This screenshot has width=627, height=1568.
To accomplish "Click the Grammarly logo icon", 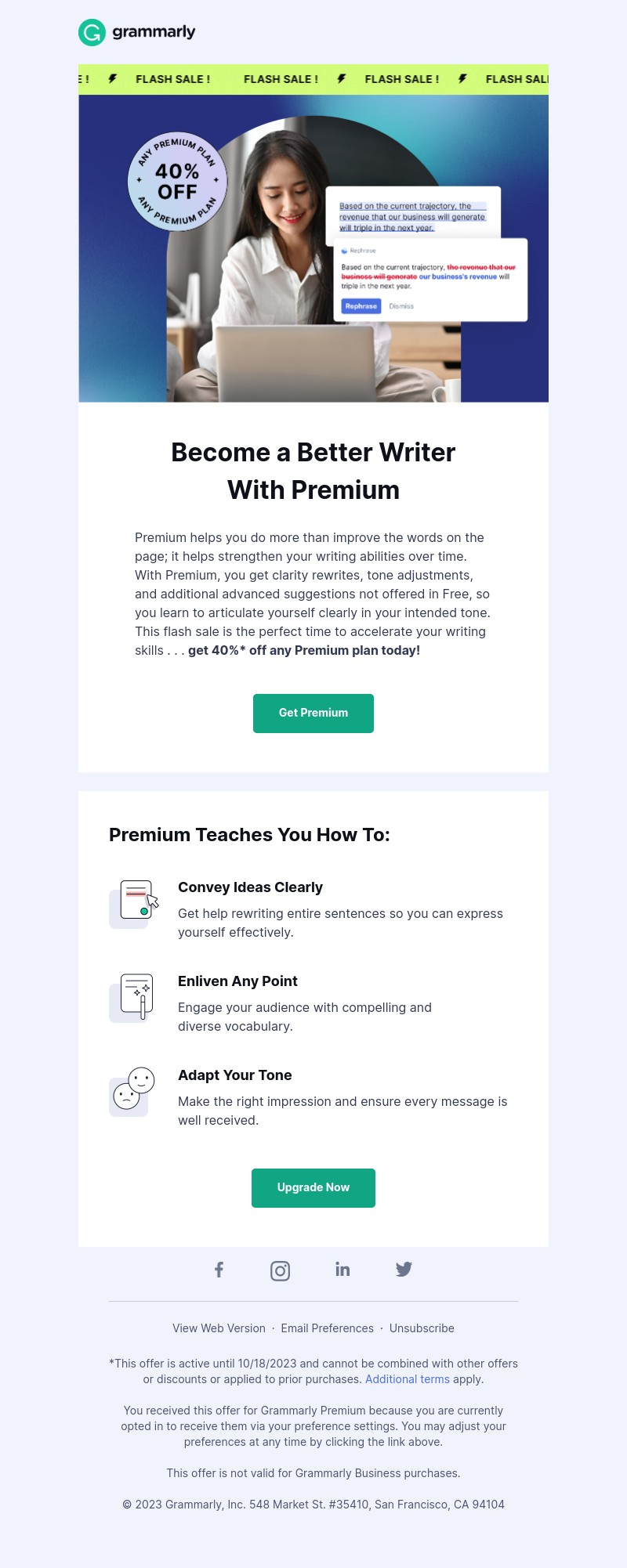I will pyautogui.click(x=92, y=33).
